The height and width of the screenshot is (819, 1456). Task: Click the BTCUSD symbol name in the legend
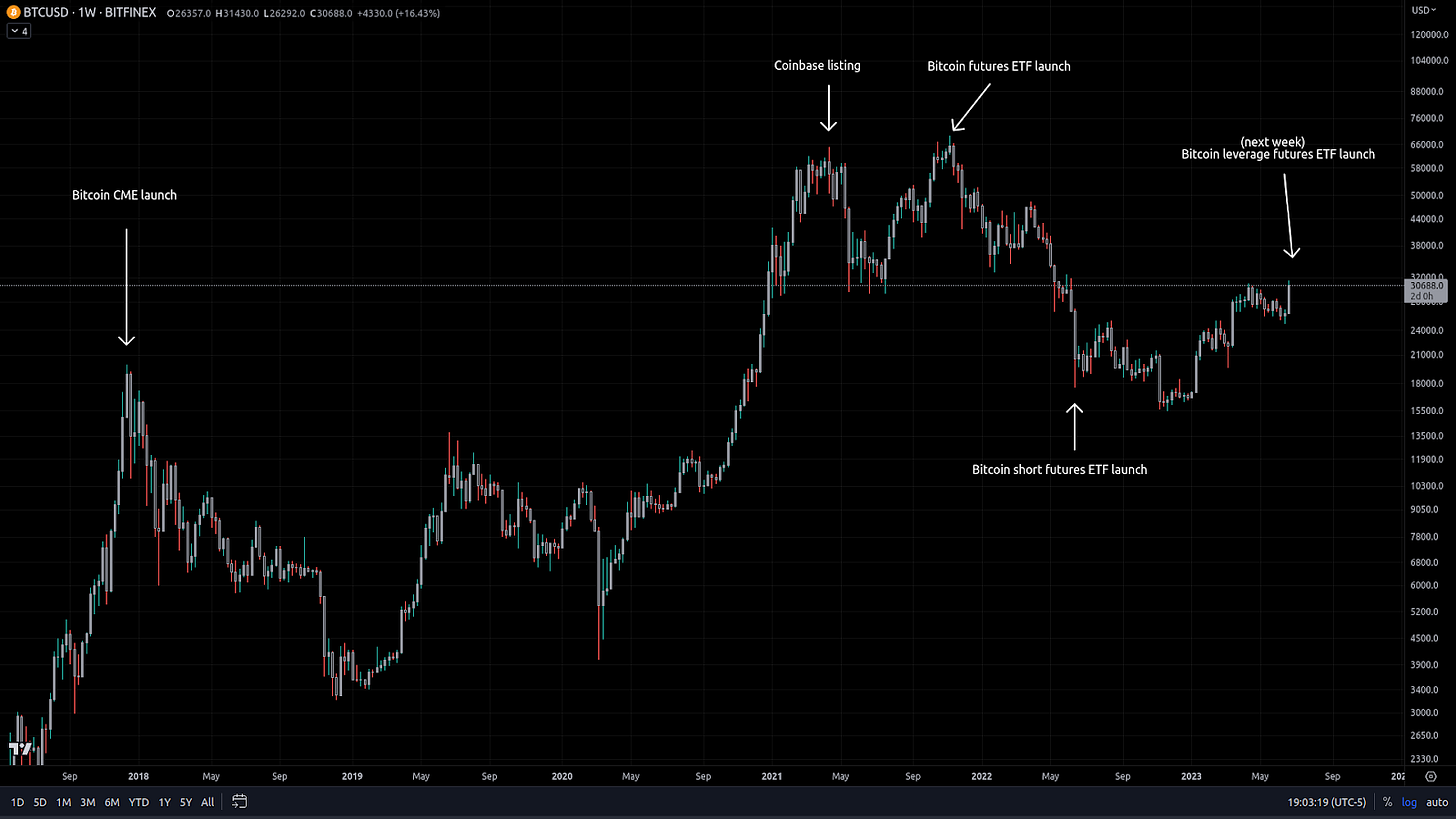pos(47,13)
